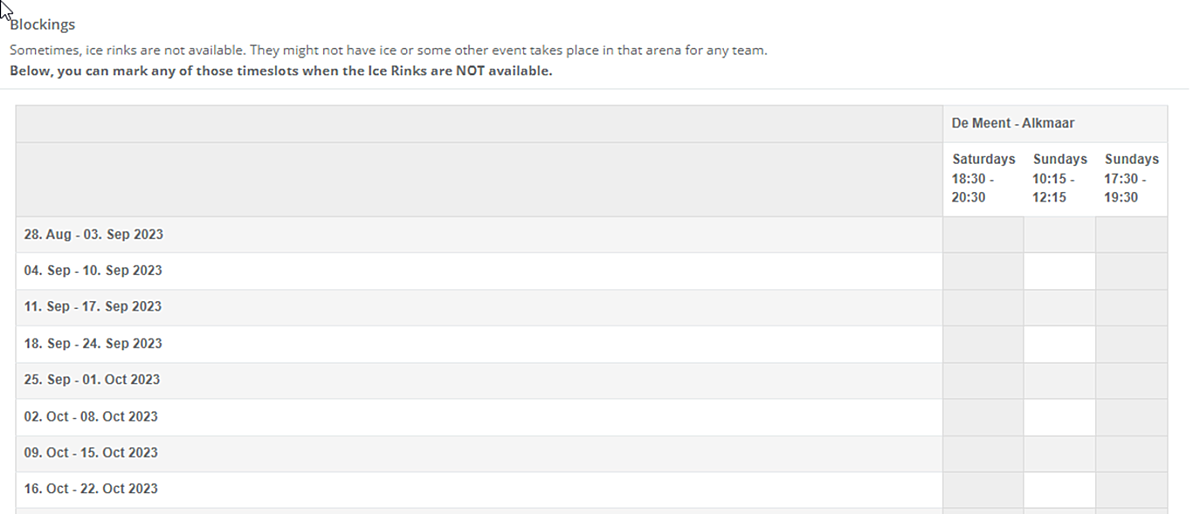This screenshot has width=1200, height=514.
Task: Click the Sundays 17:30 - 19:30 column header
Action: click(1131, 178)
